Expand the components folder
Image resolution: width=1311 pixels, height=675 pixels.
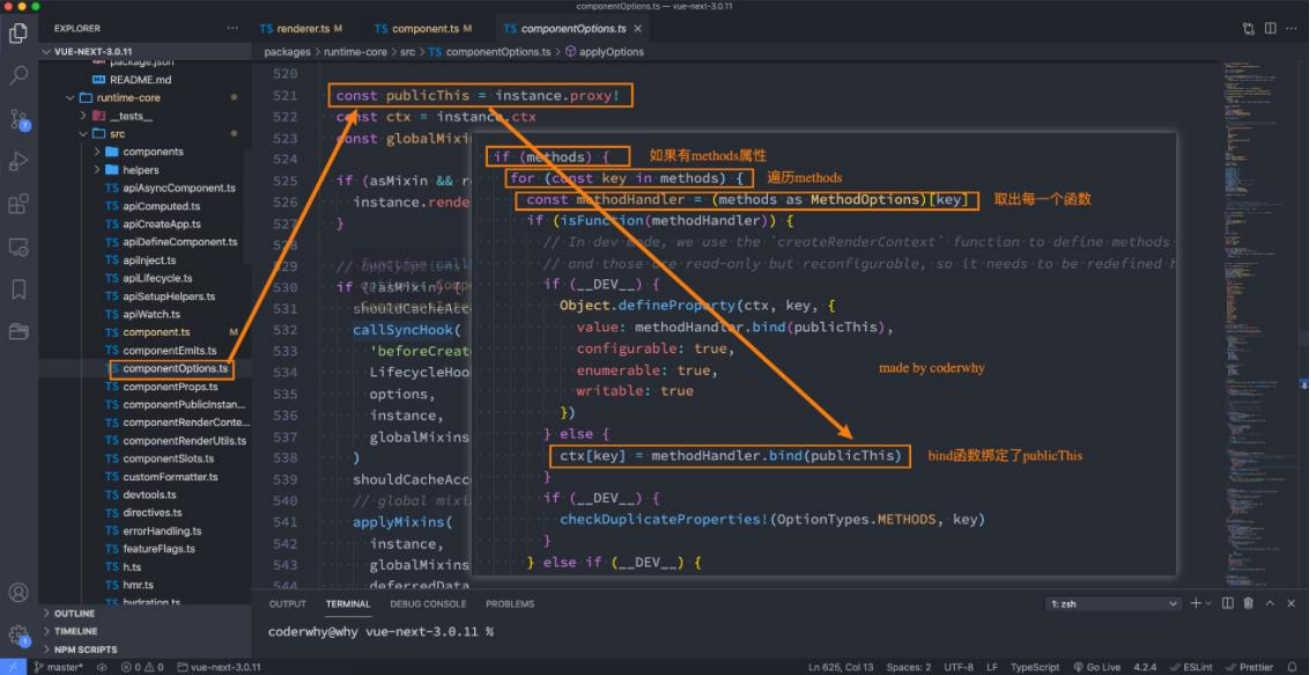[x=152, y=152]
